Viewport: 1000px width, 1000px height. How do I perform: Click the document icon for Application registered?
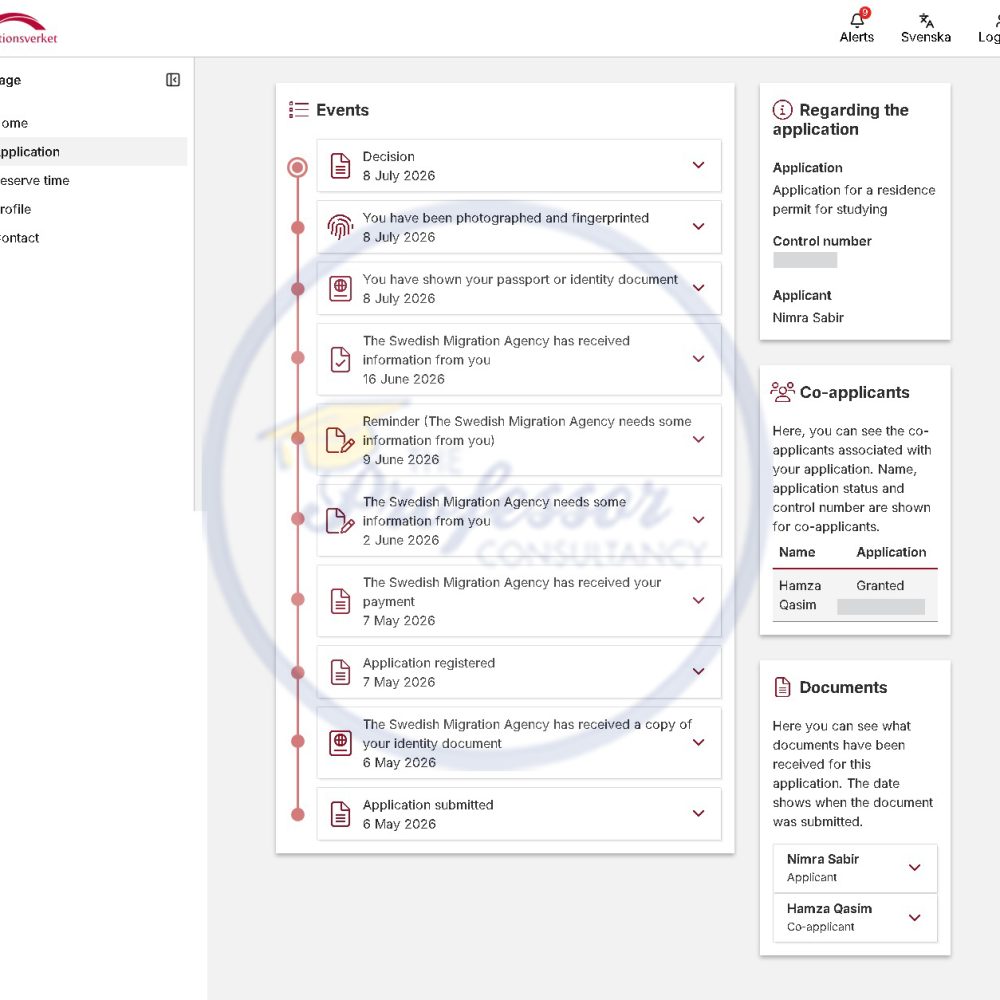[x=341, y=672]
